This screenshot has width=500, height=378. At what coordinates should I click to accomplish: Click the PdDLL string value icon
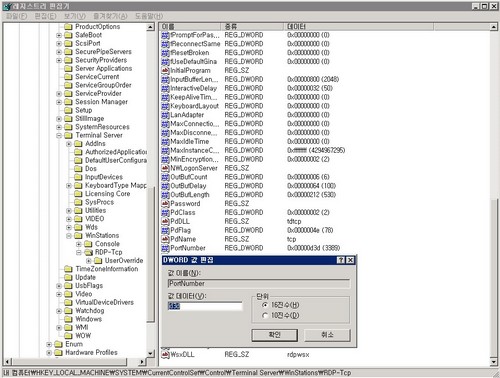click(165, 221)
